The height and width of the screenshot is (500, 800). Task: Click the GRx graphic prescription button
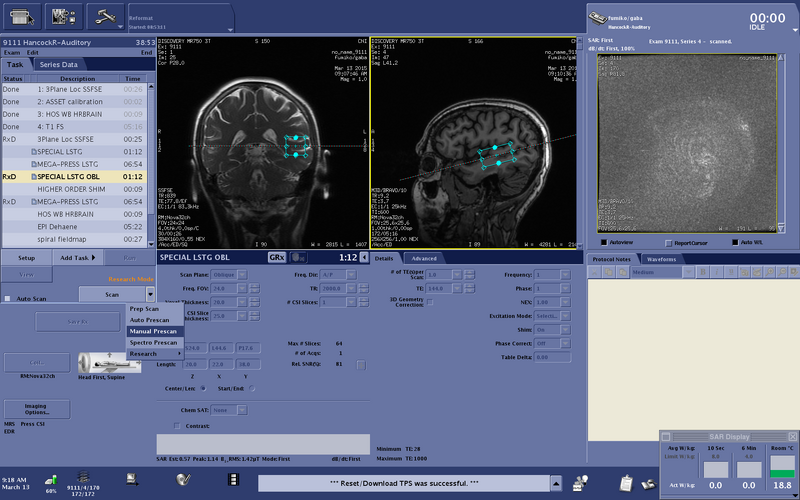(277, 257)
